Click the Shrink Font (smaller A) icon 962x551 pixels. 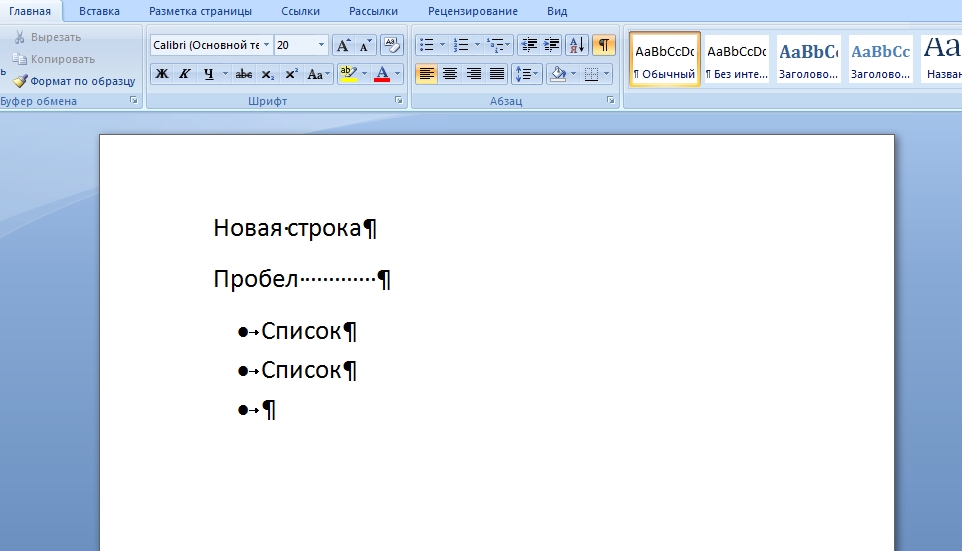(366, 45)
